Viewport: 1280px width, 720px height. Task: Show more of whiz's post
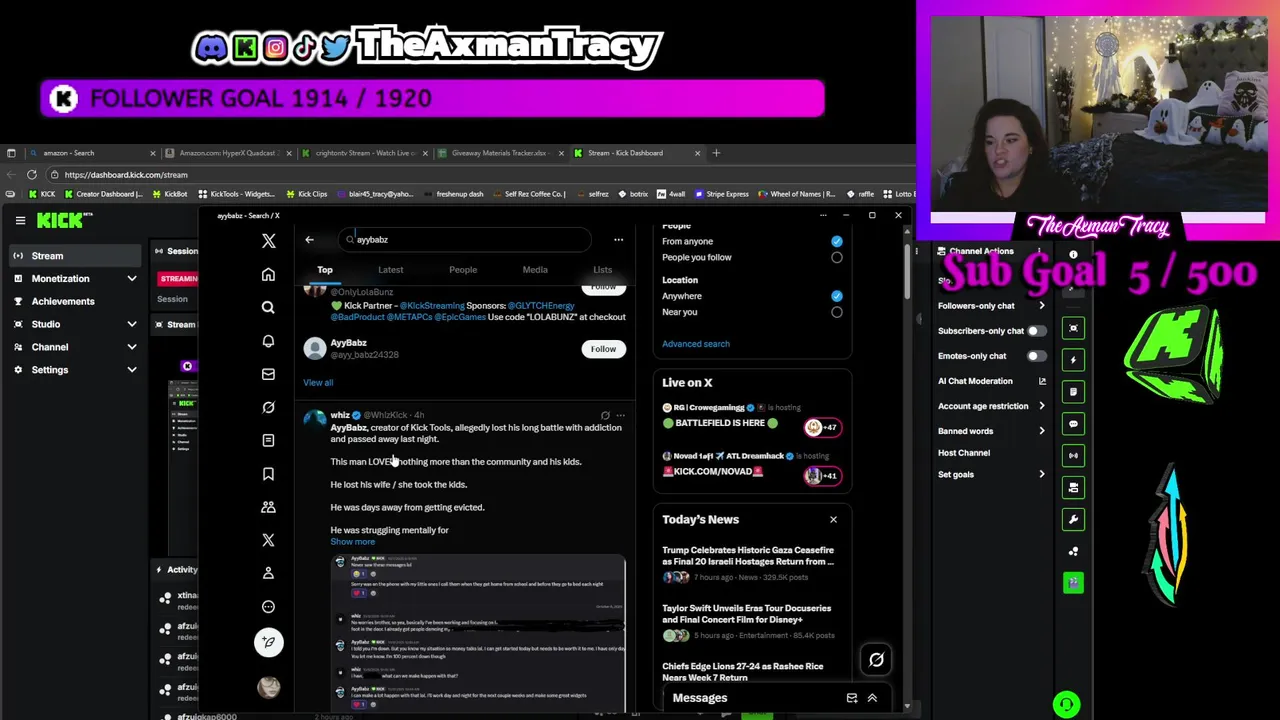[x=352, y=542]
